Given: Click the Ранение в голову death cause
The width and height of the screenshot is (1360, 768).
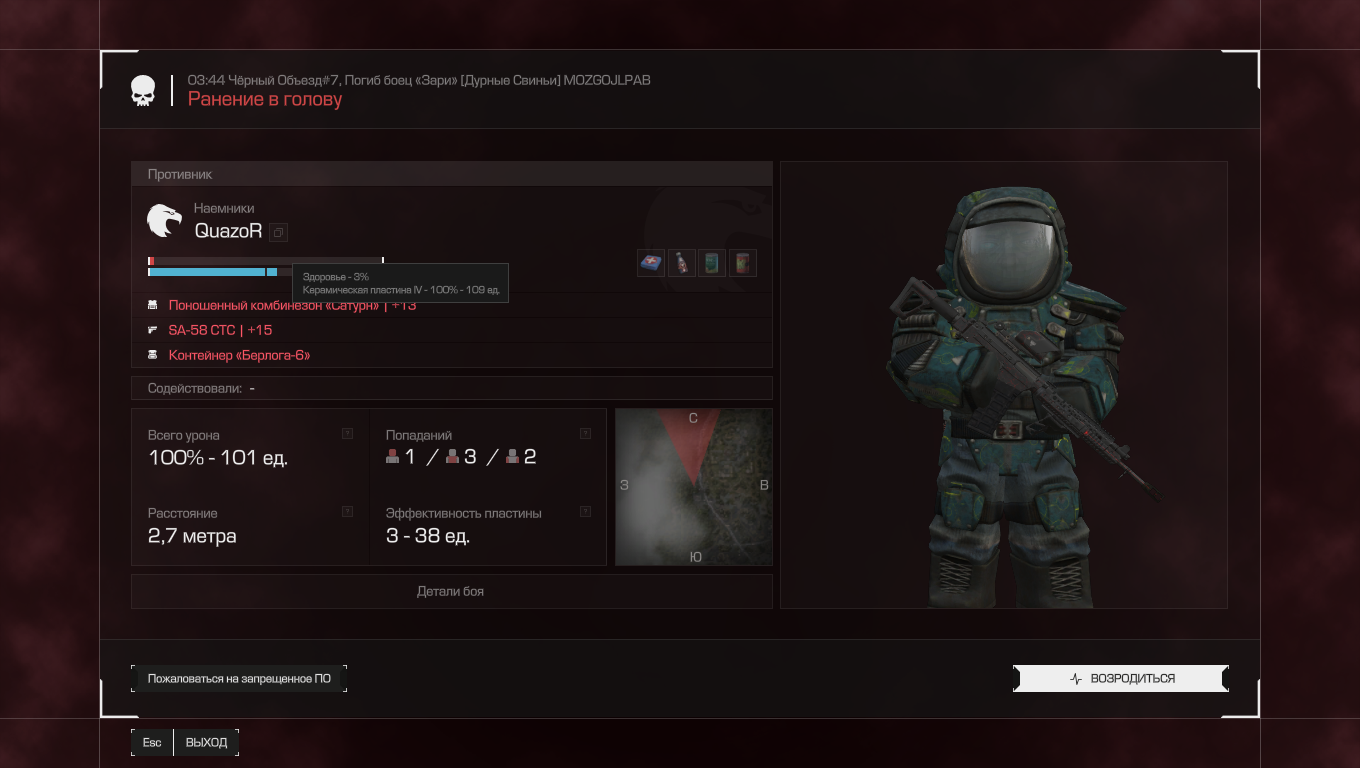Looking at the screenshot, I should pos(265,99).
